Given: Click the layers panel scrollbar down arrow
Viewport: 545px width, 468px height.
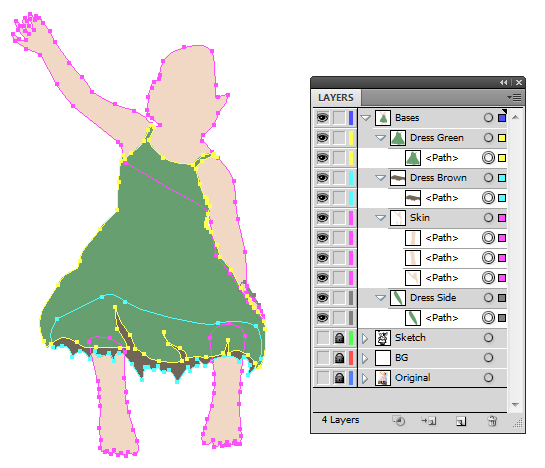Looking at the screenshot, I should (x=515, y=405).
